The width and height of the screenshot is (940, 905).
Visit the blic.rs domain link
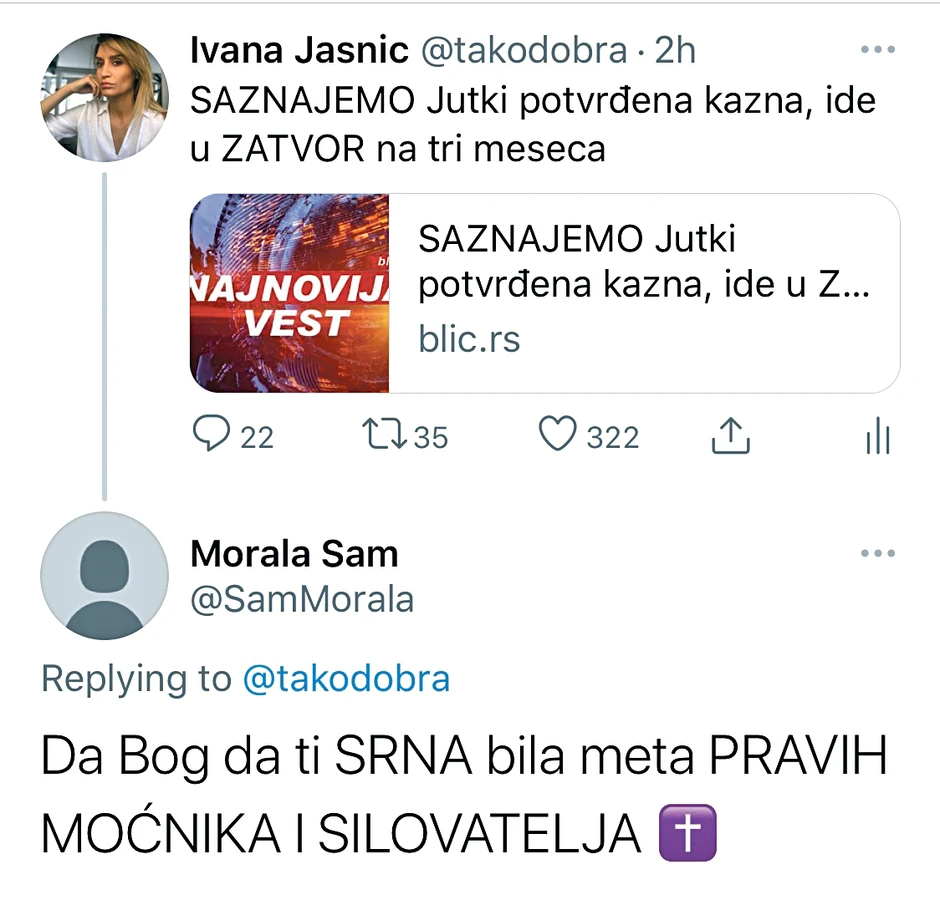(x=469, y=339)
